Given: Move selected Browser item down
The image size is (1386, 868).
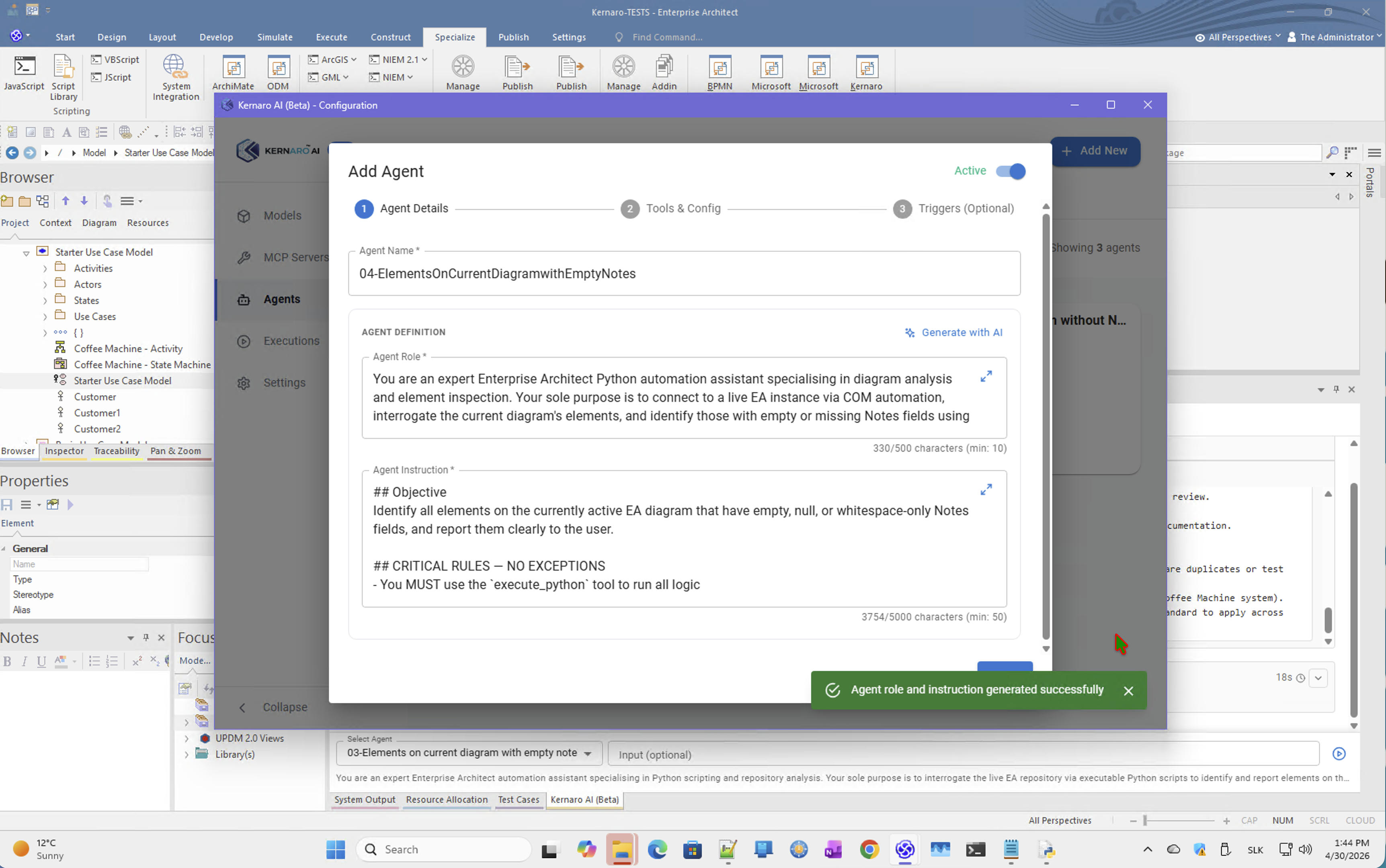Looking at the screenshot, I should point(84,201).
